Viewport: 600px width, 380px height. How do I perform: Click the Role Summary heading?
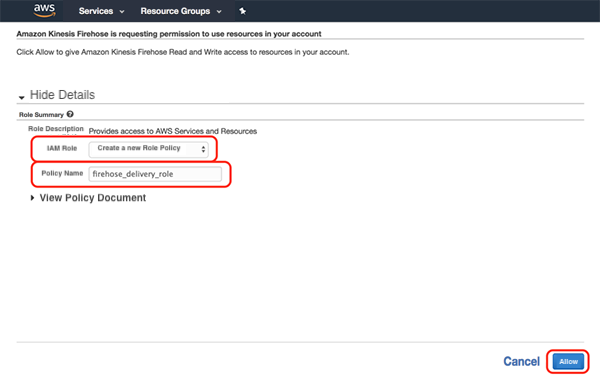41,114
